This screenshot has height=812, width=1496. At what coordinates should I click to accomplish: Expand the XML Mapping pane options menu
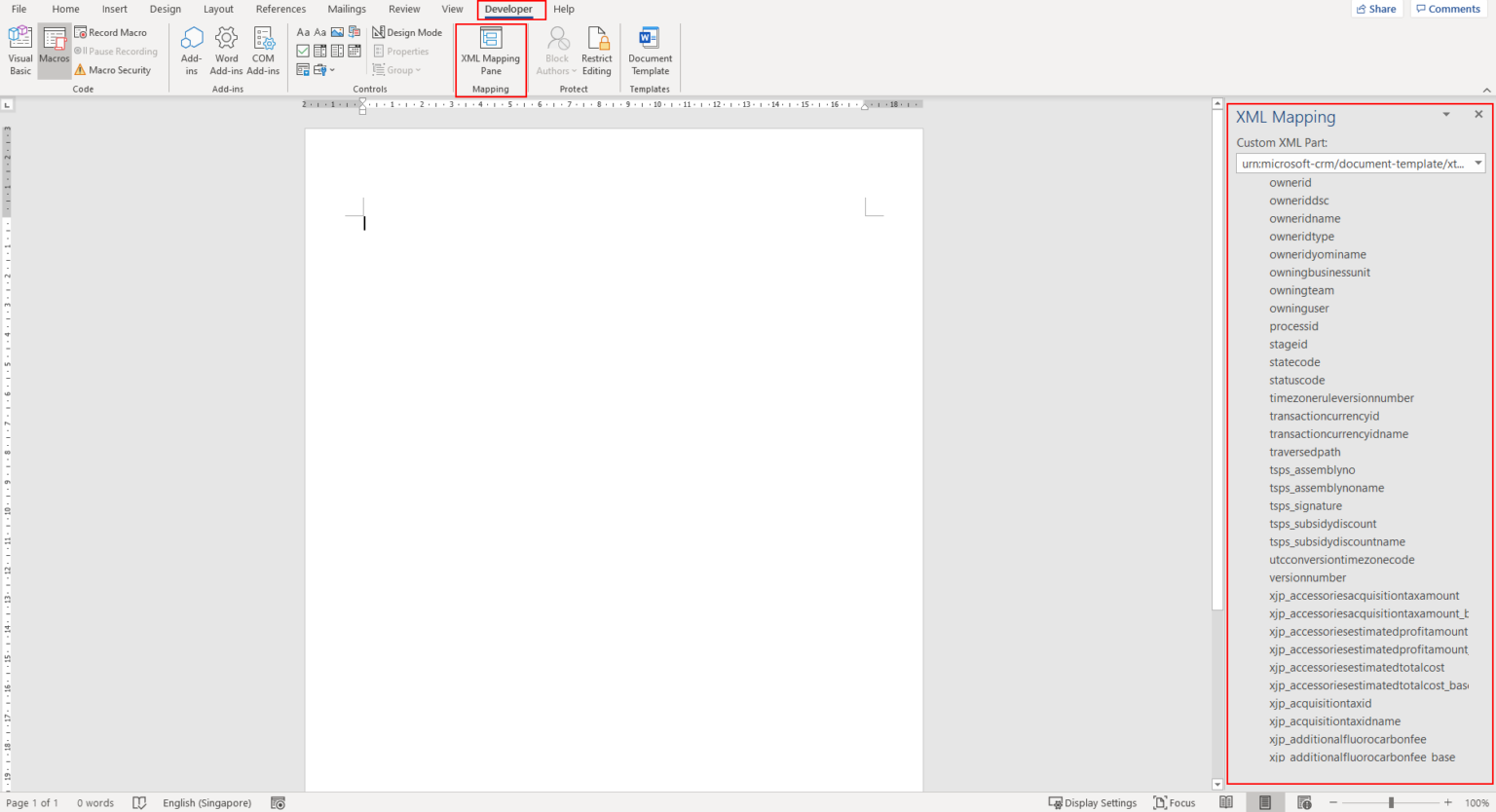tap(1445, 114)
